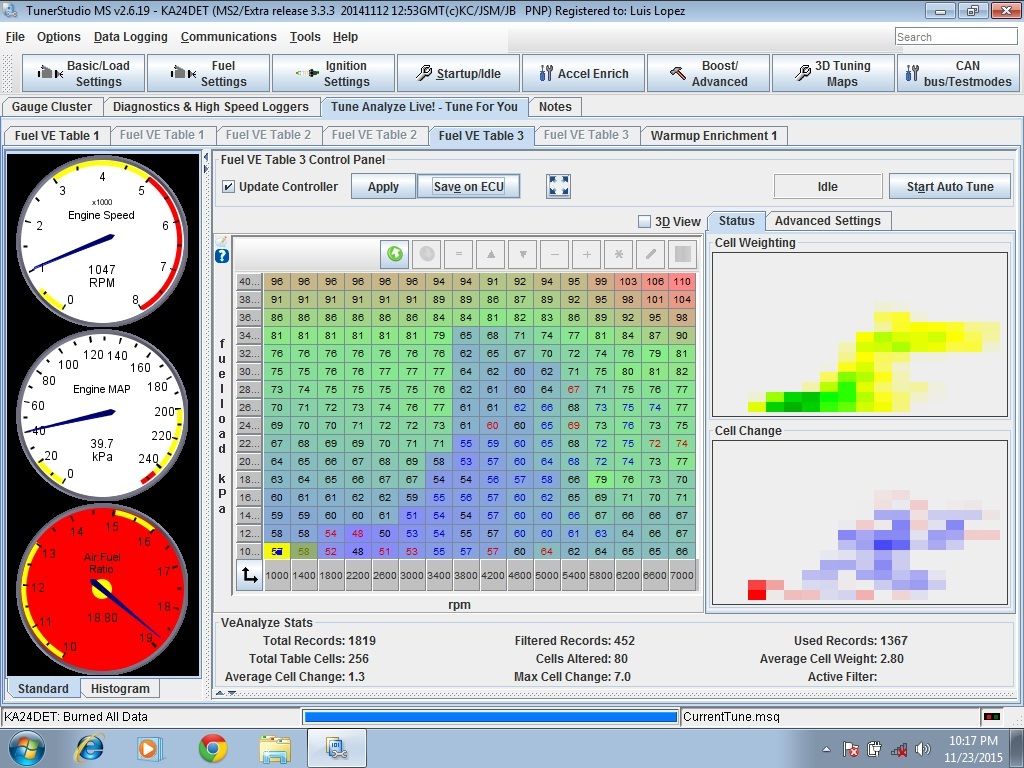Open the Ignition Settings dropdown
This screenshot has height=768, width=1024.
(x=333, y=73)
